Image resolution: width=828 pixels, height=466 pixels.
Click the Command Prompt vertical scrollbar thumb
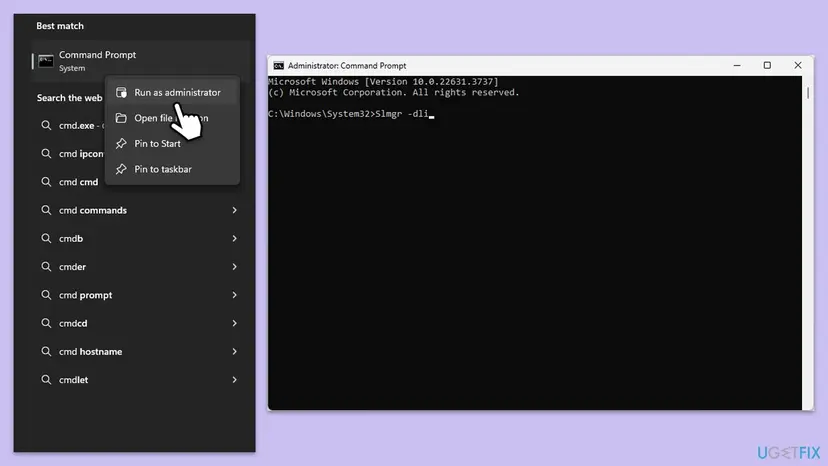(x=808, y=93)
